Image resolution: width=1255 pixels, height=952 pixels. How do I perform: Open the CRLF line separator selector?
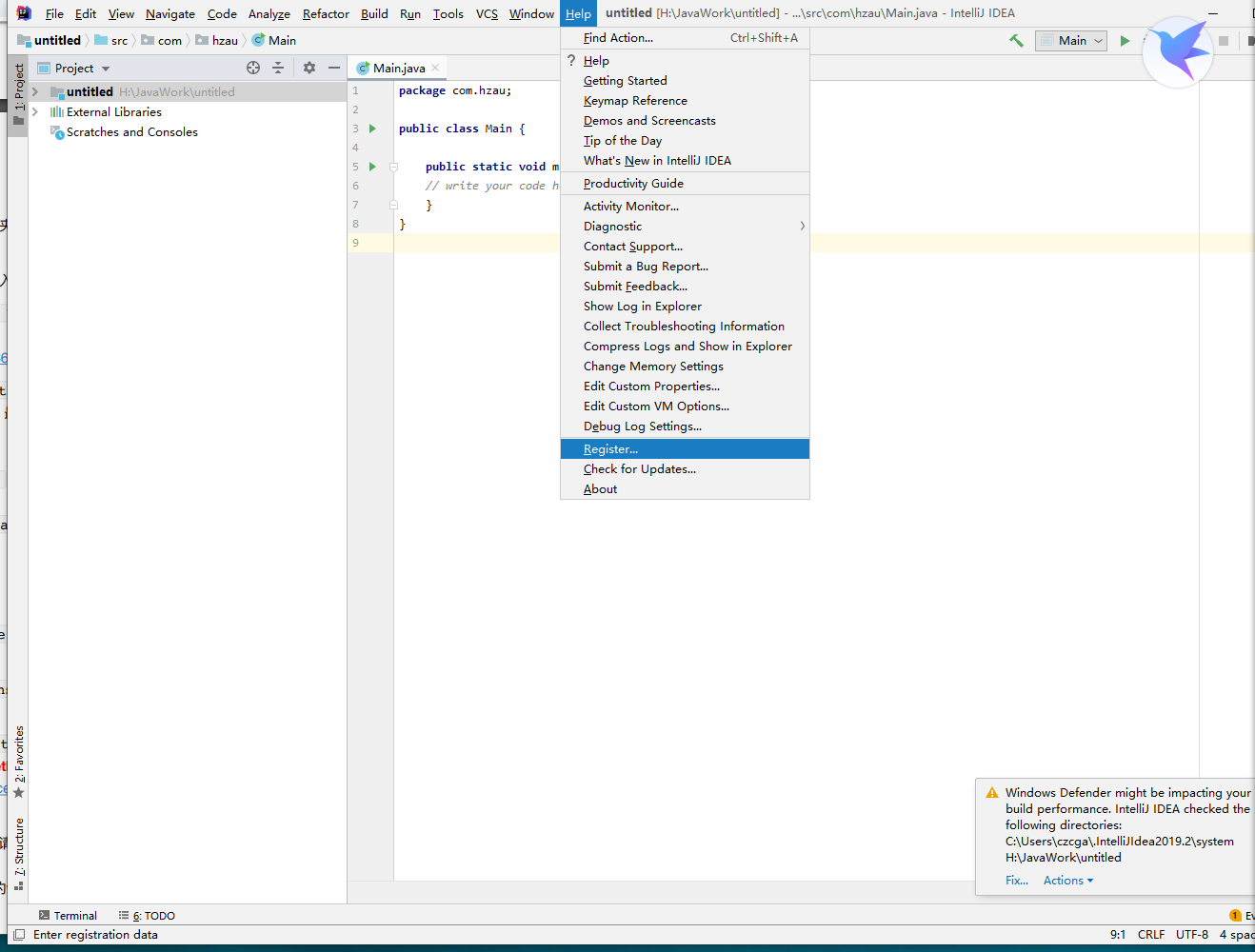tap(1151, 935)
